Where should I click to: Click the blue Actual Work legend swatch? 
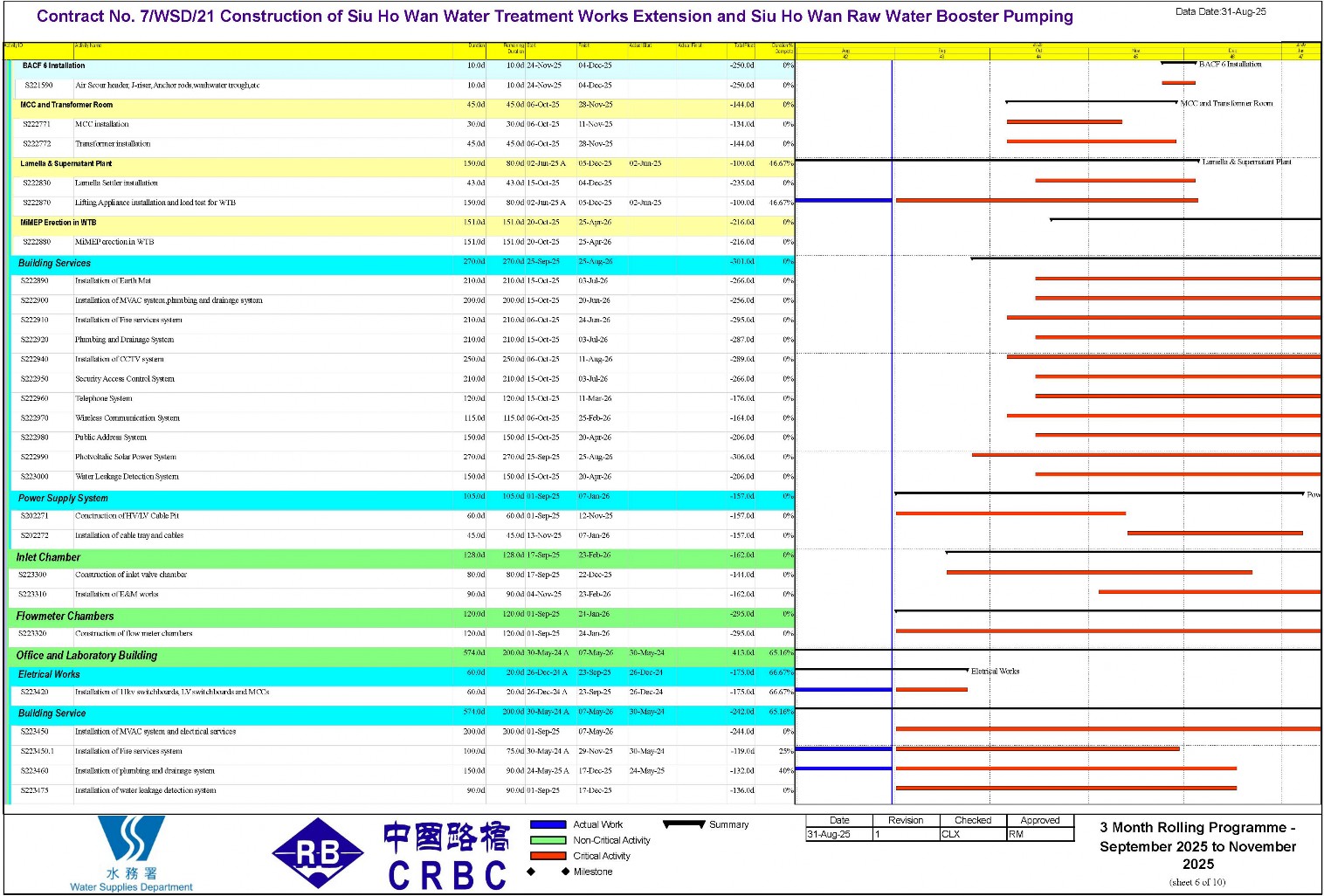(548, 824)
